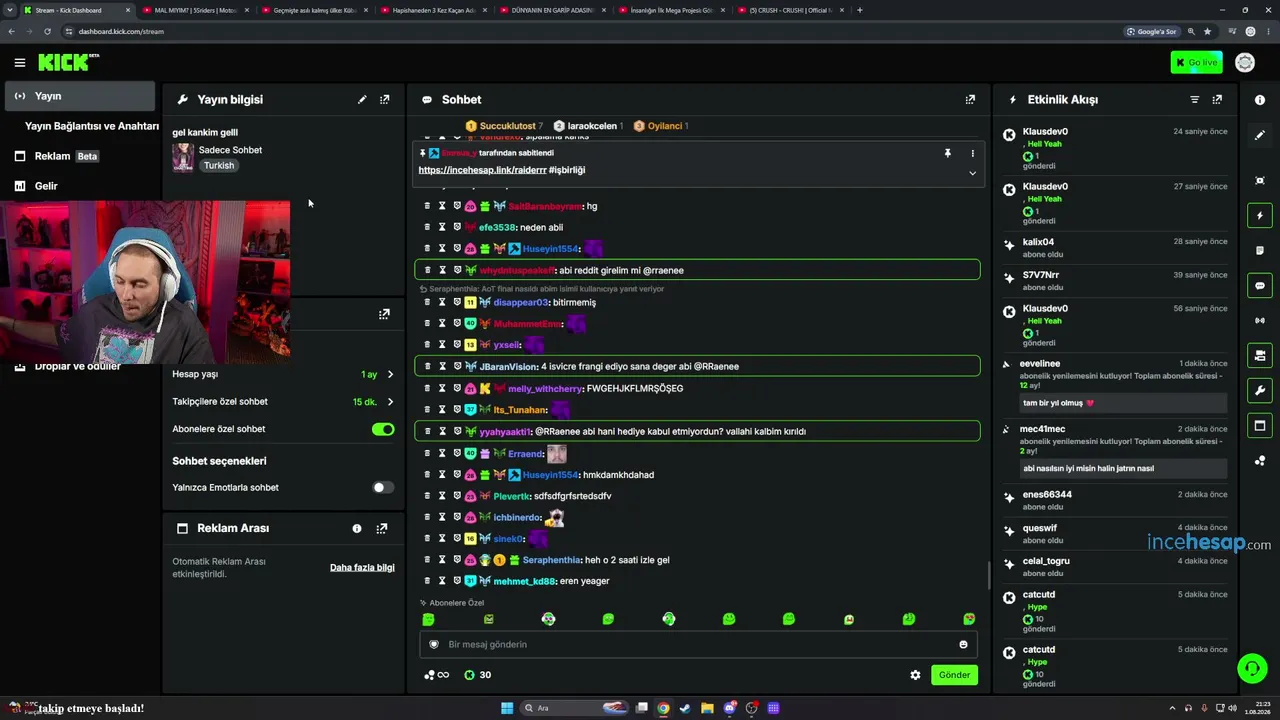Open Yayın Bağlantısı ve Anahtarı page
This screenshot has width=1280, height=720.
pos(92,126)
